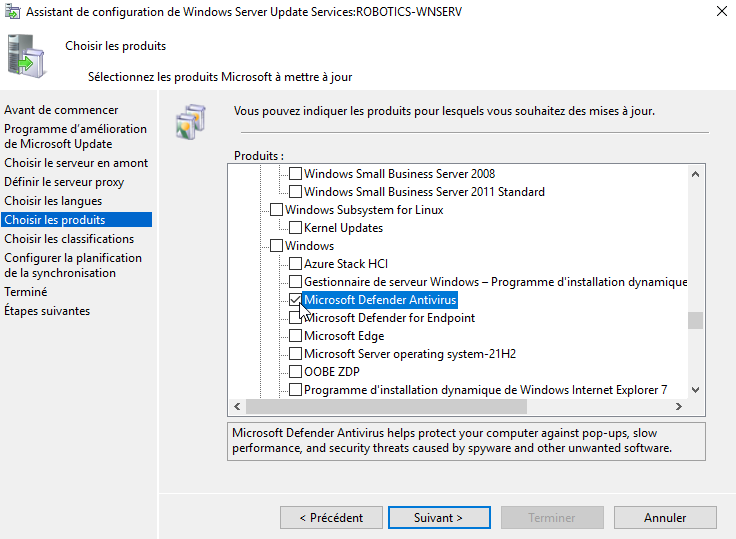Click the Suivant button
The width and height of the screenshot is (736, 539).
[439, 517]
